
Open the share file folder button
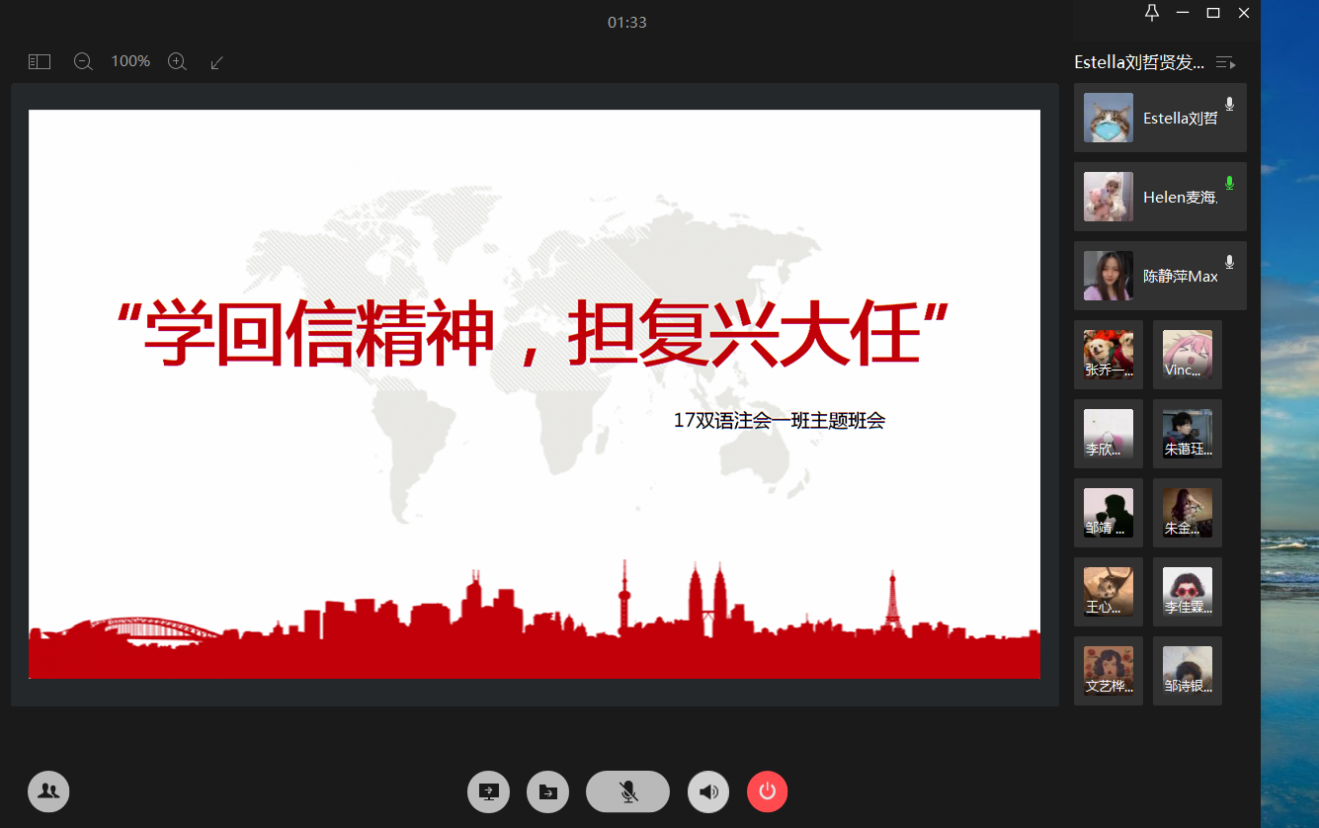548,792
